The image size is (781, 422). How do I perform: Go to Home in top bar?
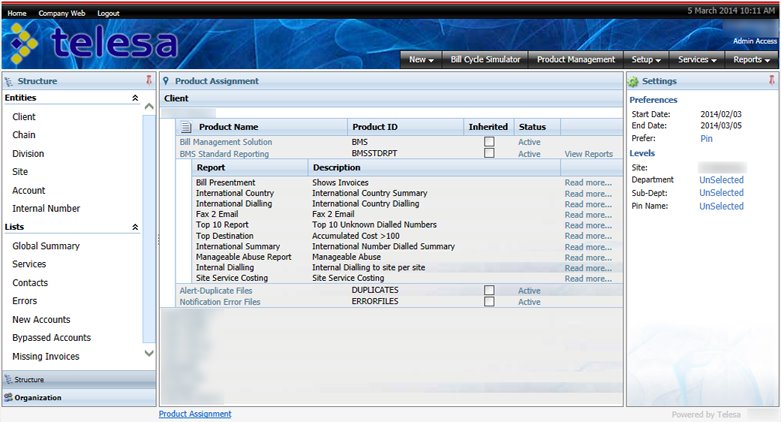[17, 13]
